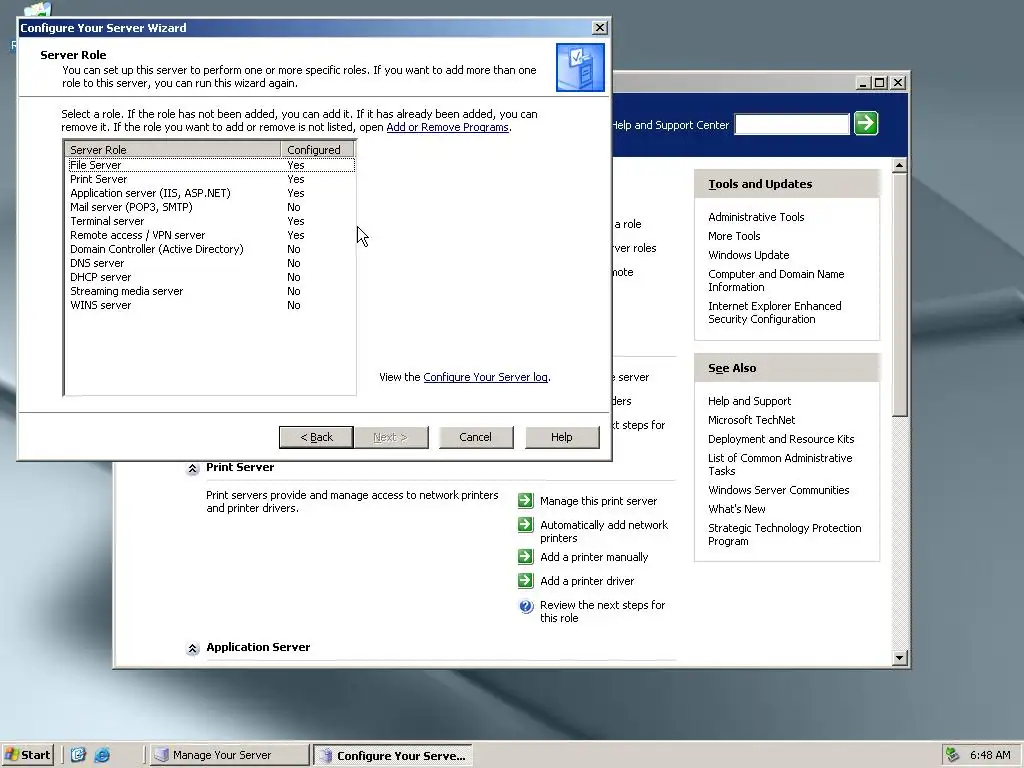Click Review the next steps for this role under Print Server
1024x768 pixels.
coord(602,611)
